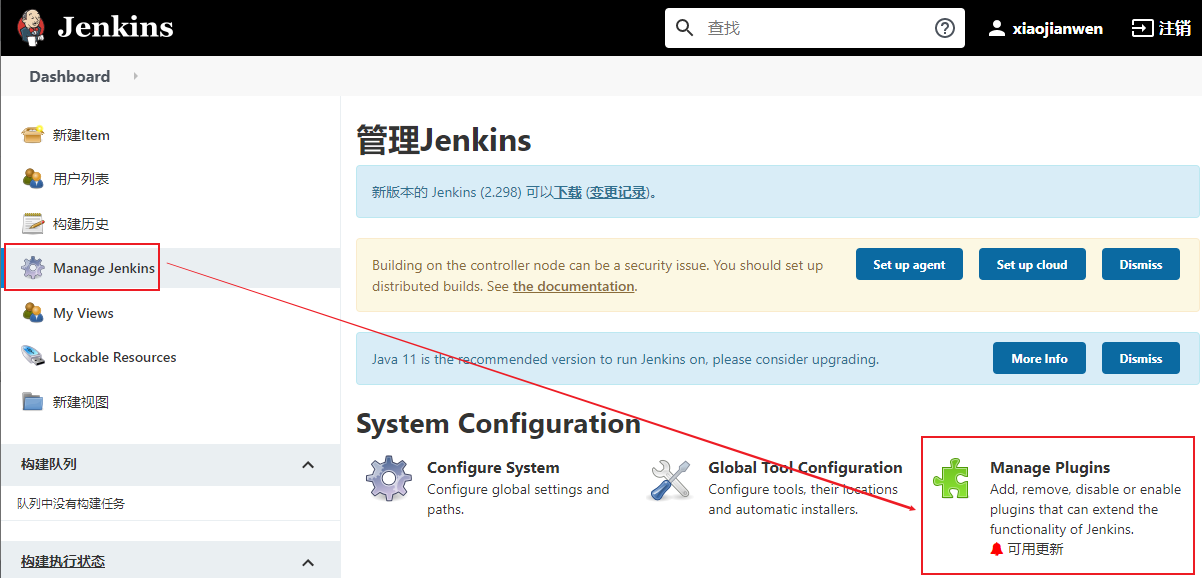Screen dimensions: 1202x578
Task: Open the My Views sidebar link
Action: [x=83, y=313]
